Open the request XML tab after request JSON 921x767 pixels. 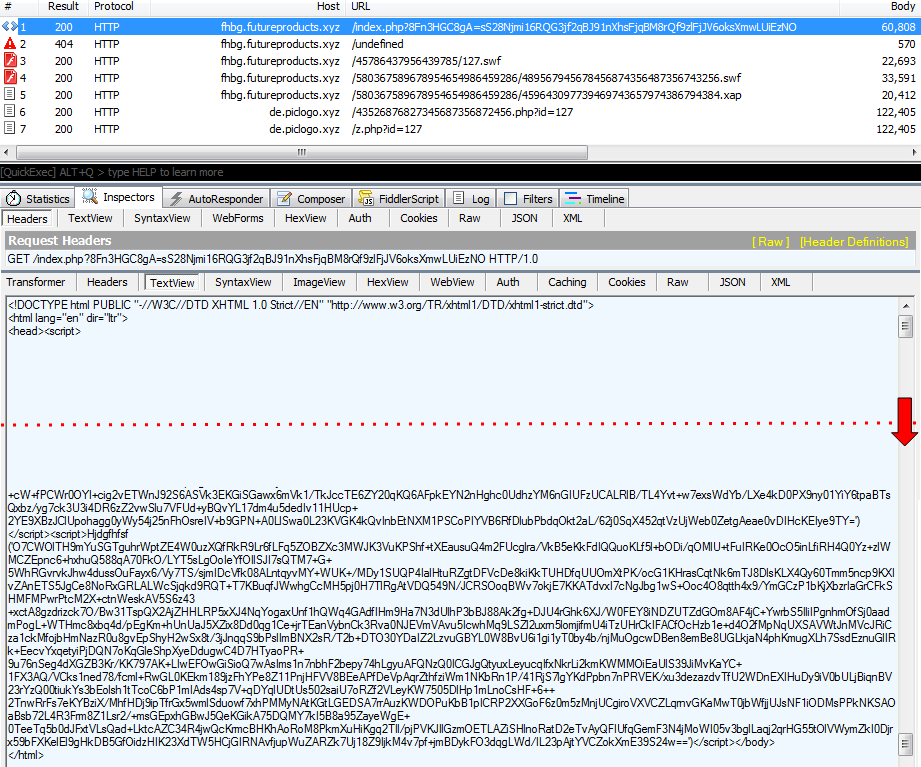coord(573,218)
